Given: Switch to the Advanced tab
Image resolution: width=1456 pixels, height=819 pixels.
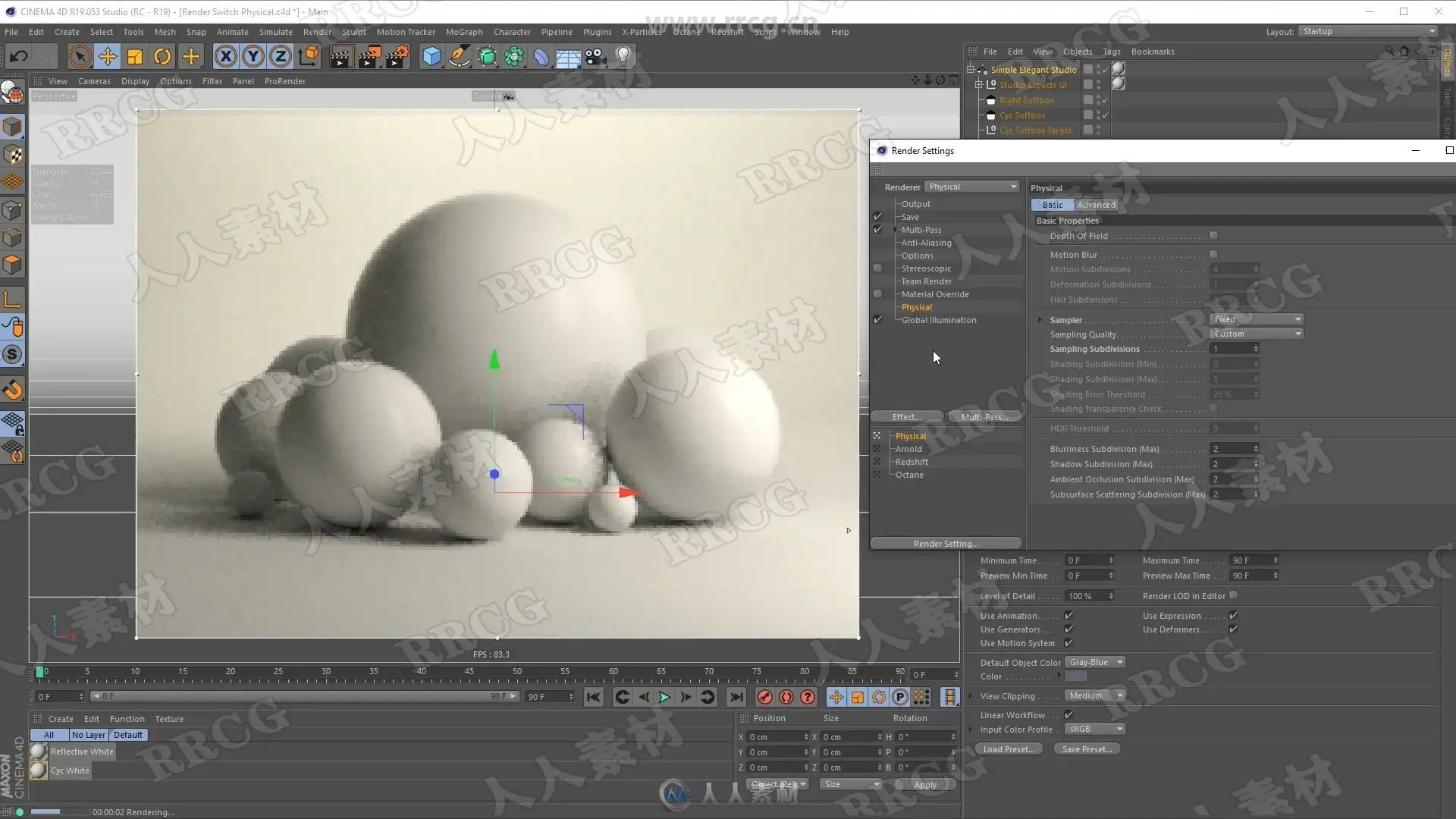Looking at the screenshot, I should (1096, 205).
